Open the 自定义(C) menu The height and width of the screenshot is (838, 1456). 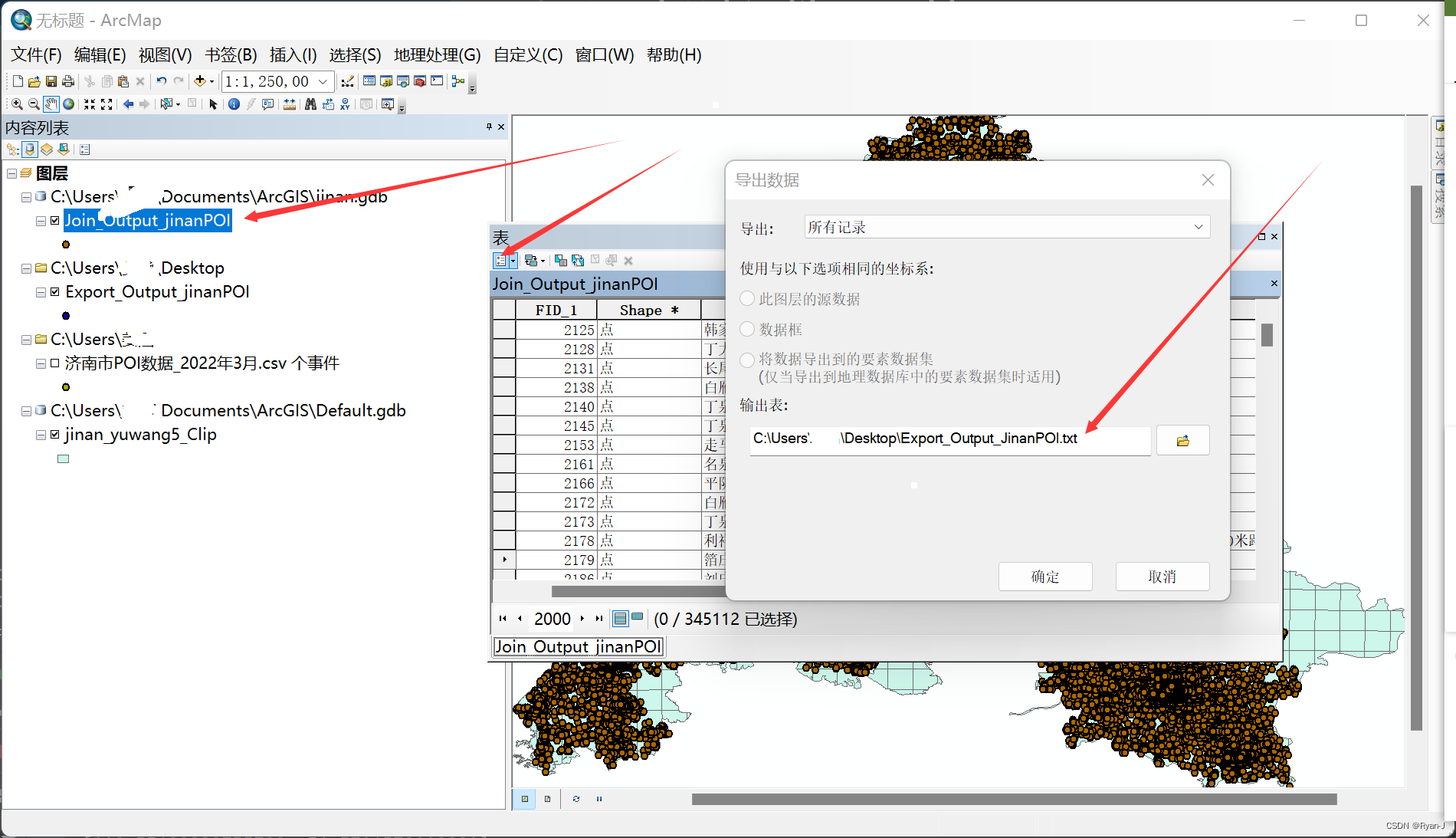point(528,55)
